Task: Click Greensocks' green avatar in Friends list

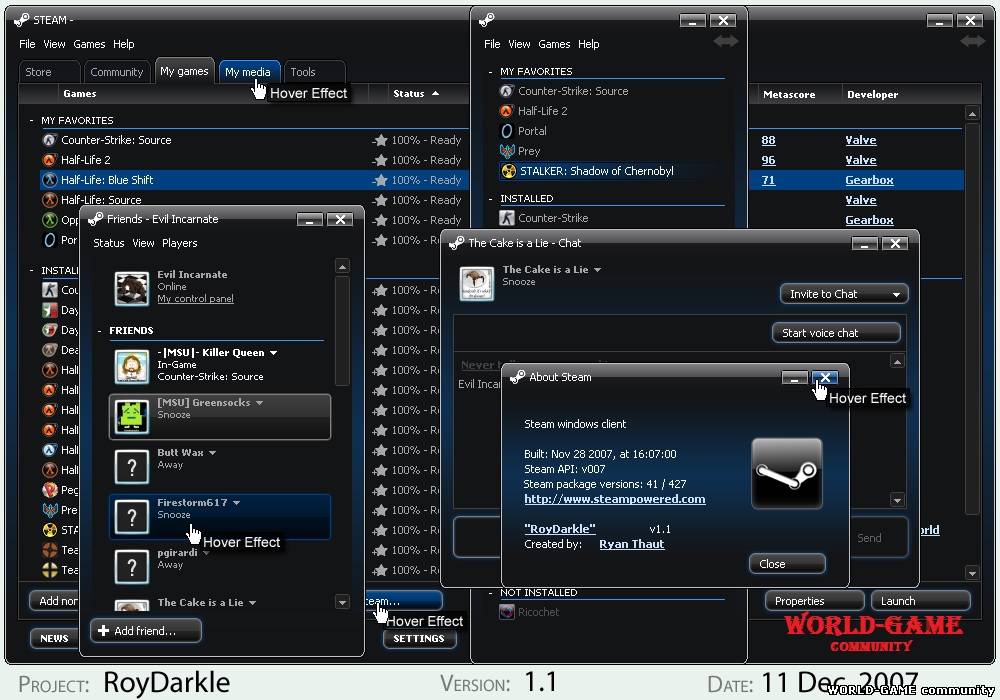Action: point(132,416)
